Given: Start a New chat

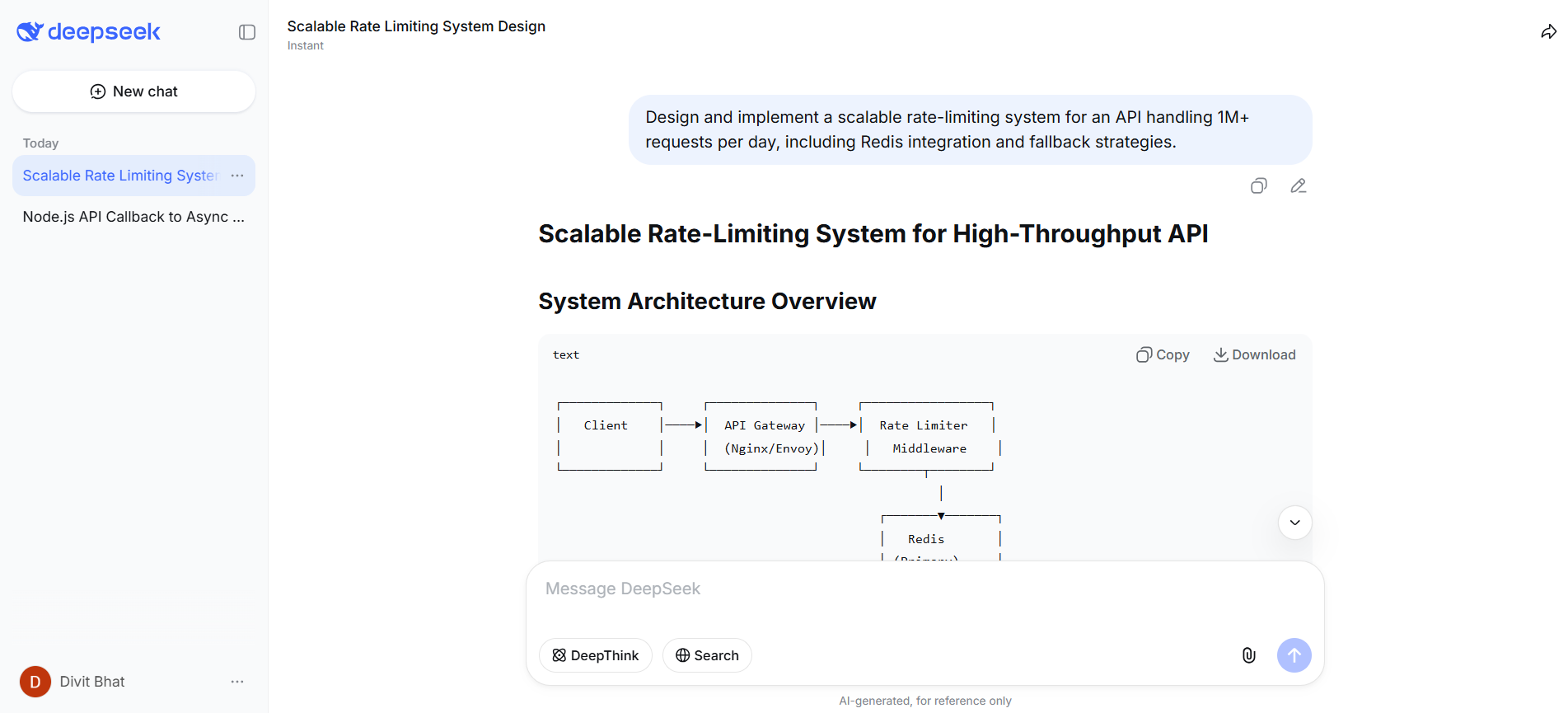Looking at the screenshot, I should click(133, 91).
